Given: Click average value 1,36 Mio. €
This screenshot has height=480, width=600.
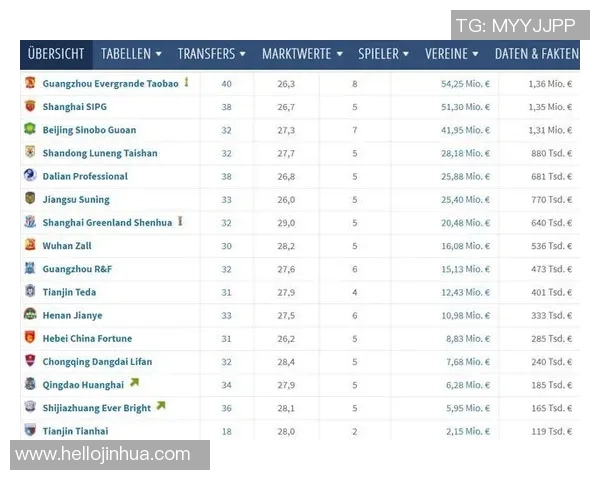Looking at the screenshot, I should (550, 84).
